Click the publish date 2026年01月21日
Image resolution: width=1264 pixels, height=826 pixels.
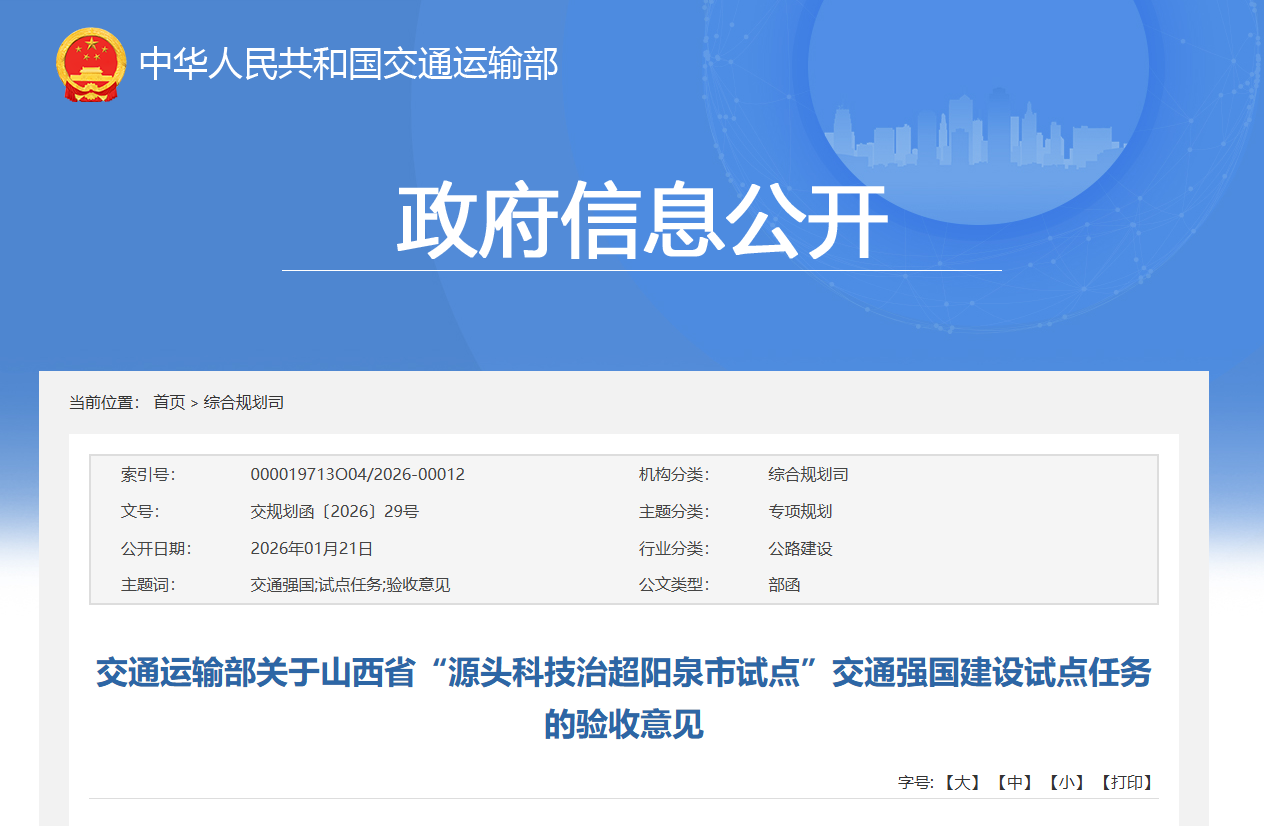click(x=311, y=548)
